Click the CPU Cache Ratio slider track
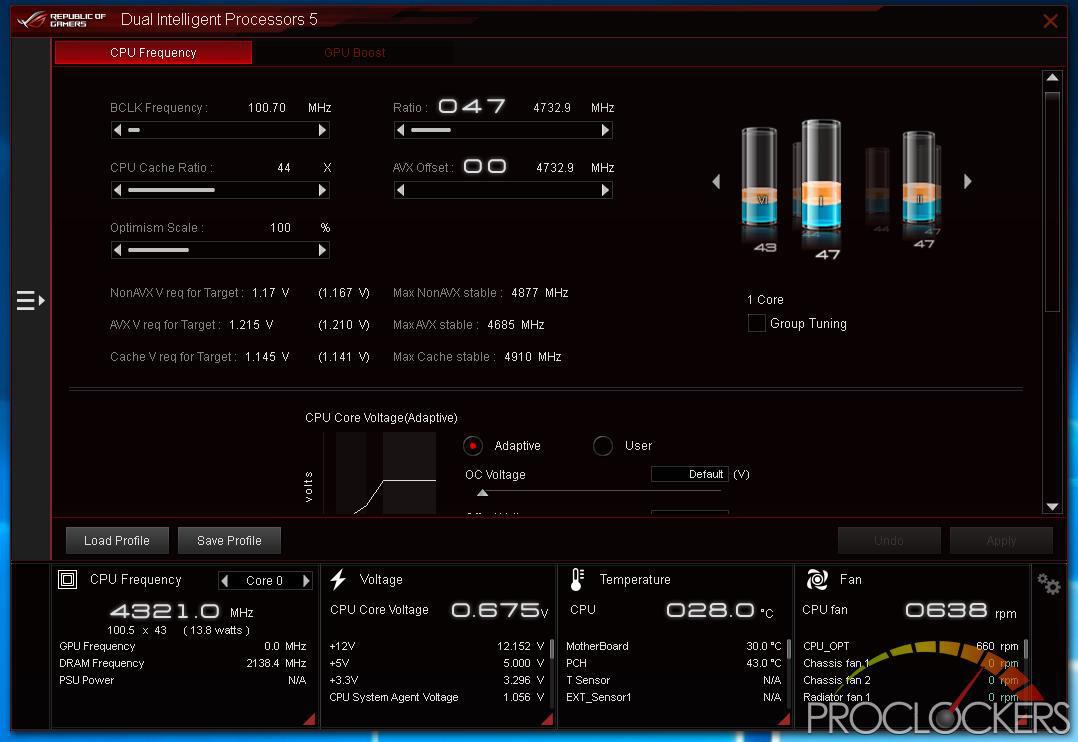The width and height of the screenshot is (1078, 742). (220, 190)
